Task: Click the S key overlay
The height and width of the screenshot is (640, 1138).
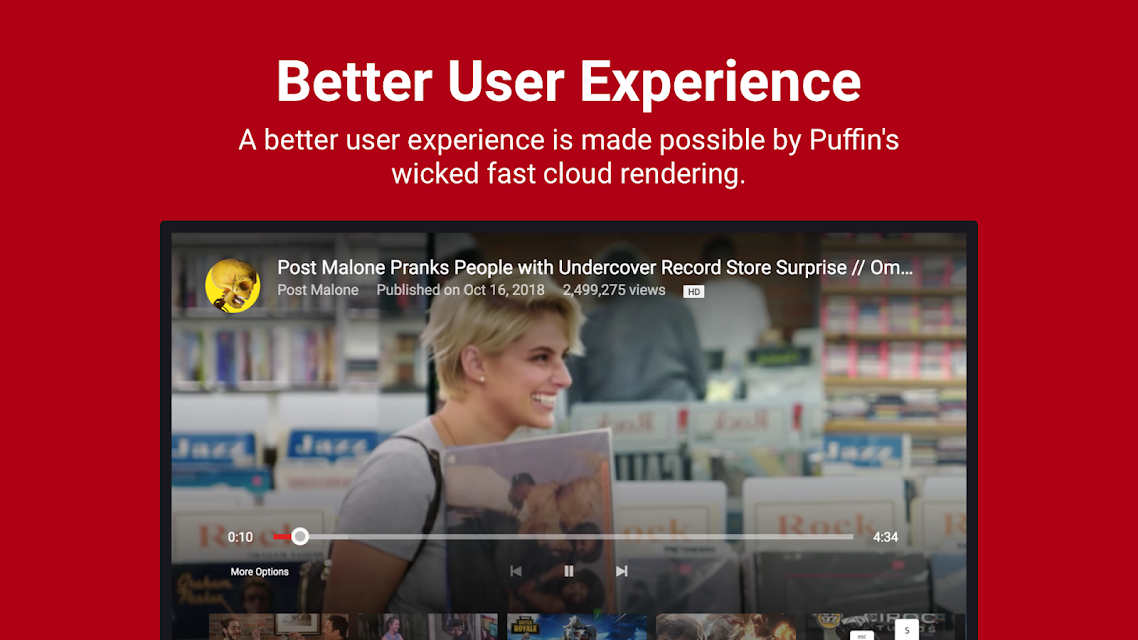Action: pyautogui.click(x=906, y=630)
